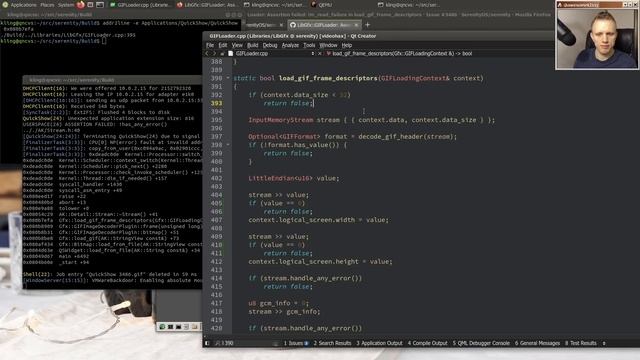
Task: Open the Window menu in Qt Creator
Action: point(328,45)
